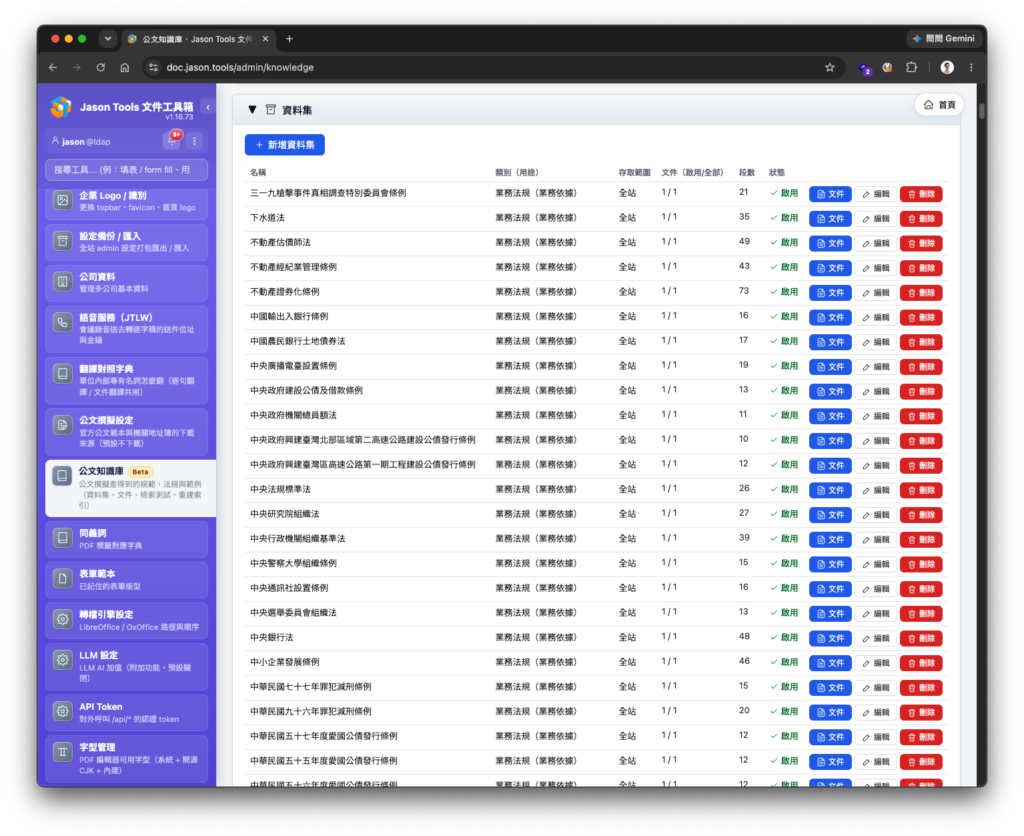Click the address bar URL doc.jason.tools
Viewport: 1024px width, 836px height.
pyautogui.click(x=240, y=67)
